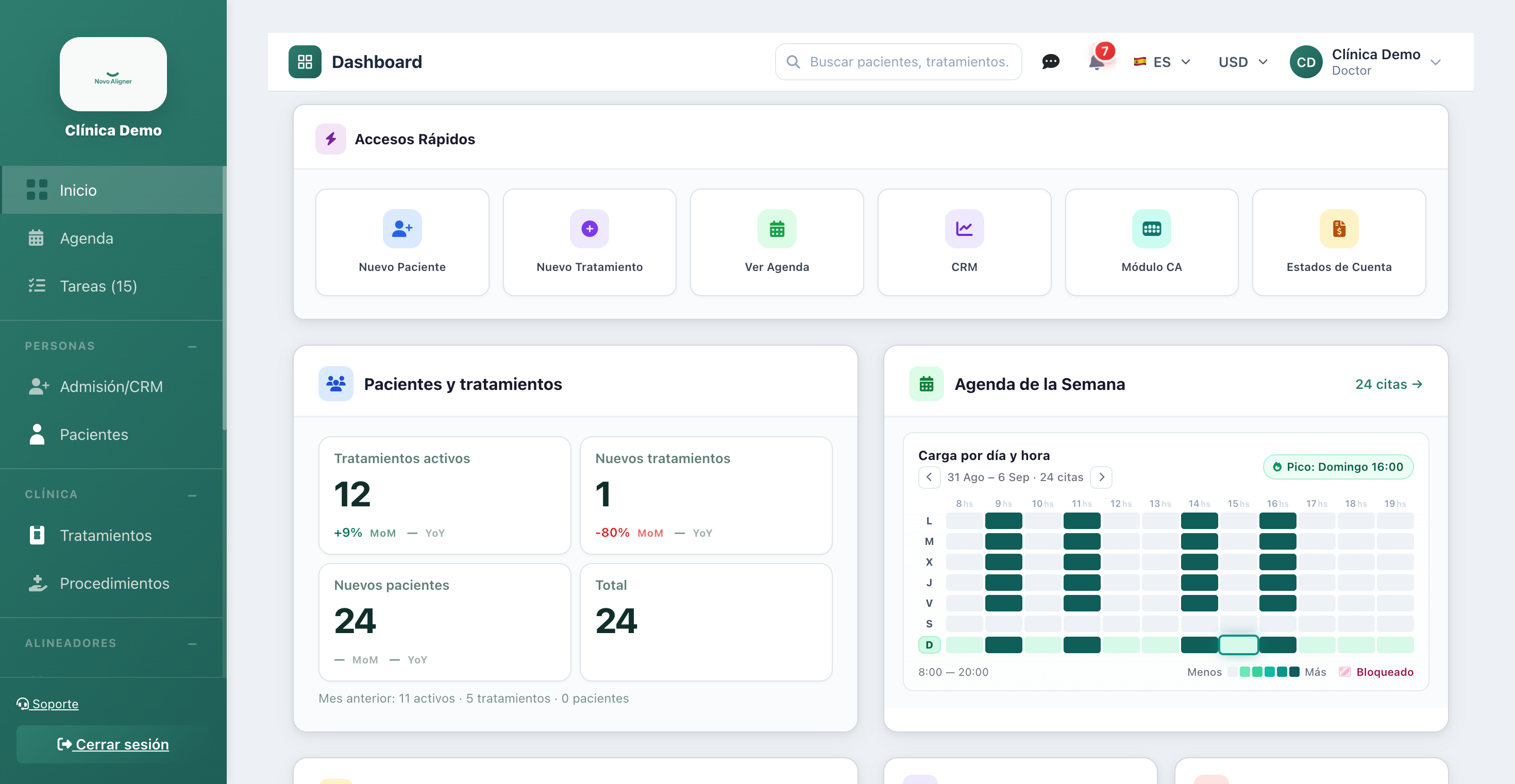Image resolution: width=1515 pixels, height=784 pixels.
Task: Open the chat messages icon
Action: 1050,62
